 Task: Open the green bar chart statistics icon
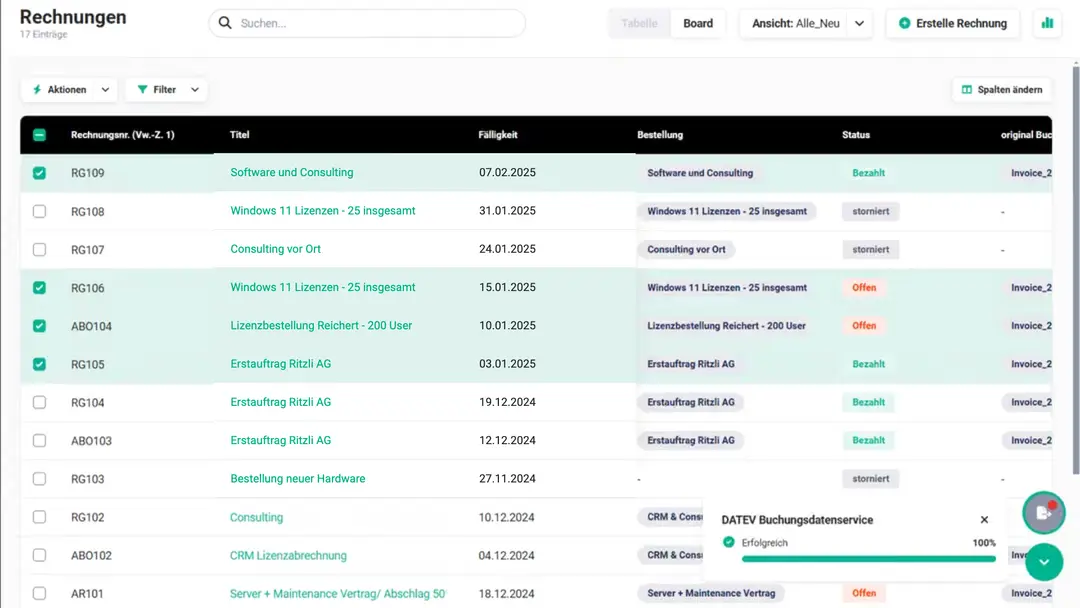point(1047,23)
